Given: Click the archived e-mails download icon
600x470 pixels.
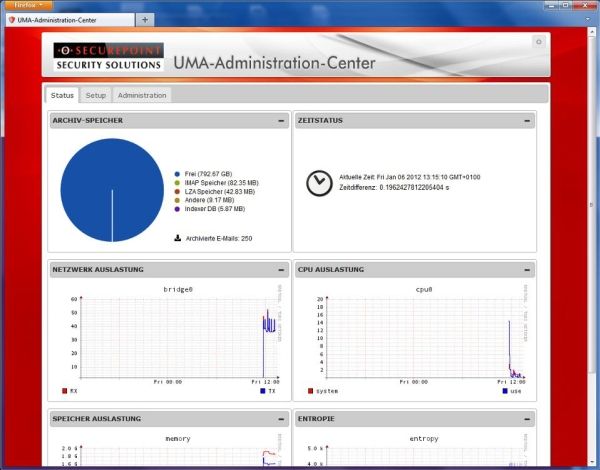Looking at the screenshot, I should click(178, 238).
